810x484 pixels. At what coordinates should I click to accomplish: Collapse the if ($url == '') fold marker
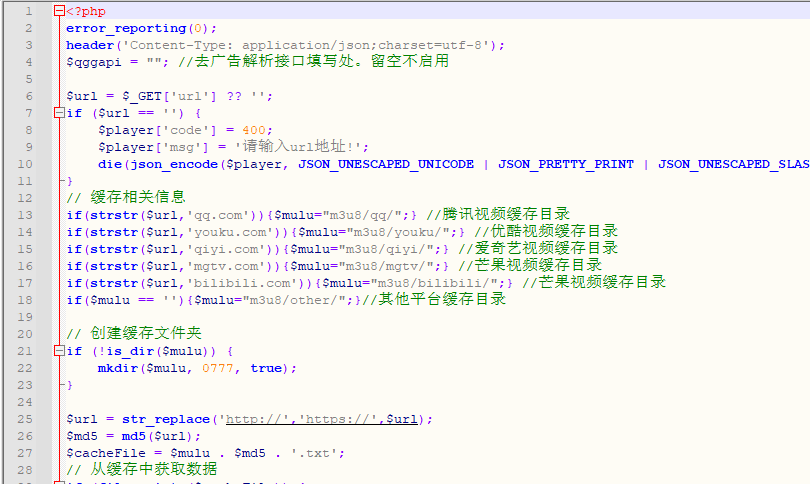point(59,113)
